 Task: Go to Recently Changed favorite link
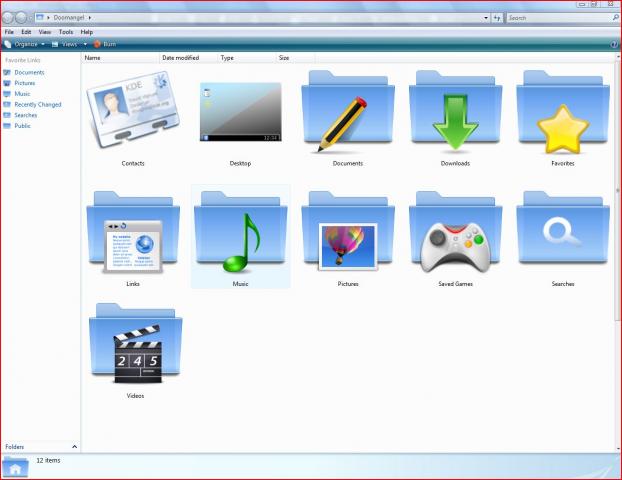coord(37,104)
